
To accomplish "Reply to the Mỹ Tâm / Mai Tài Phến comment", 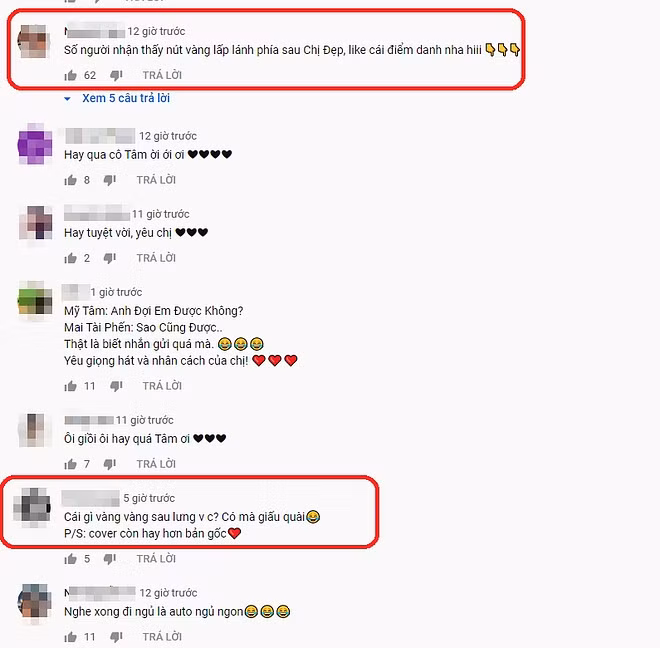I will click(162, 386).
